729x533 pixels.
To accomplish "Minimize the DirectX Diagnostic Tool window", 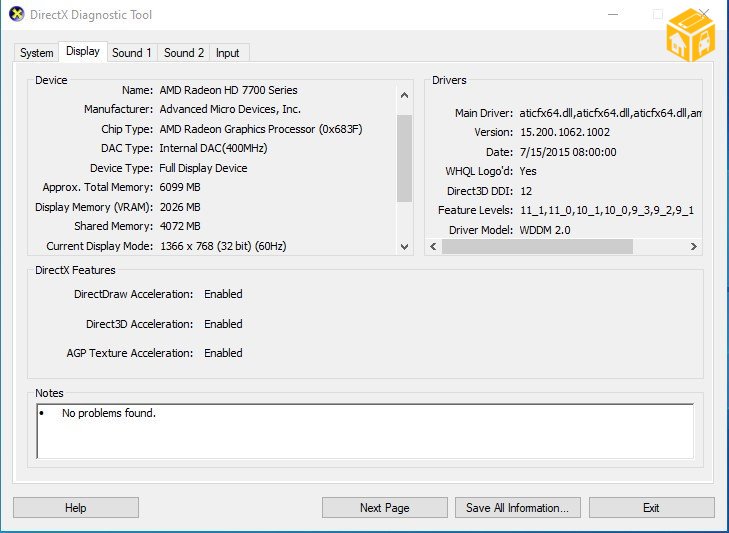I will (613, 14).
